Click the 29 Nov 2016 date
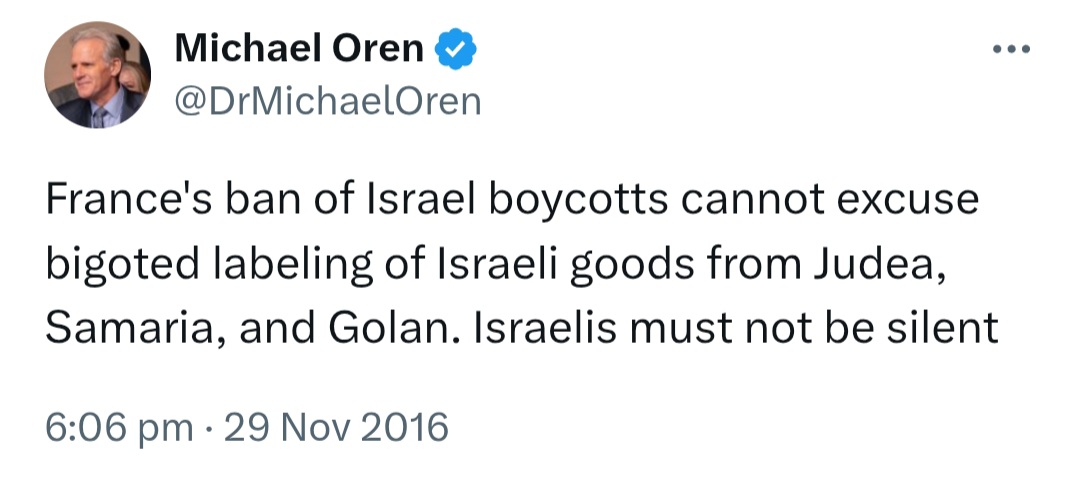 (x=336, y=426)
